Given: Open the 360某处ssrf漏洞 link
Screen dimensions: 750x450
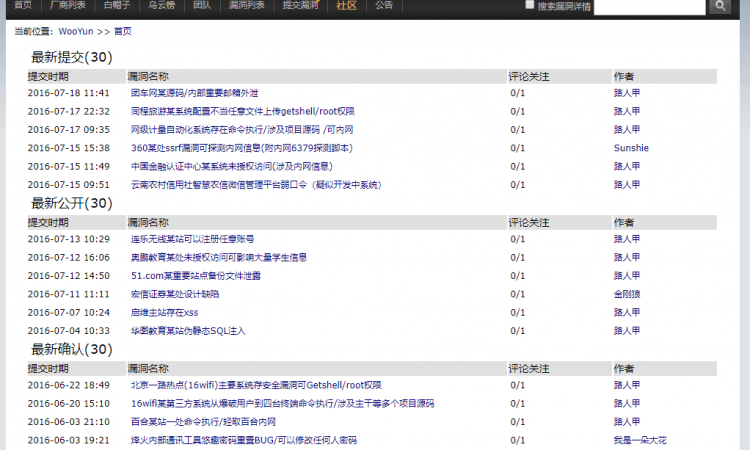Looking at the screenshot, I should [242, 148].
